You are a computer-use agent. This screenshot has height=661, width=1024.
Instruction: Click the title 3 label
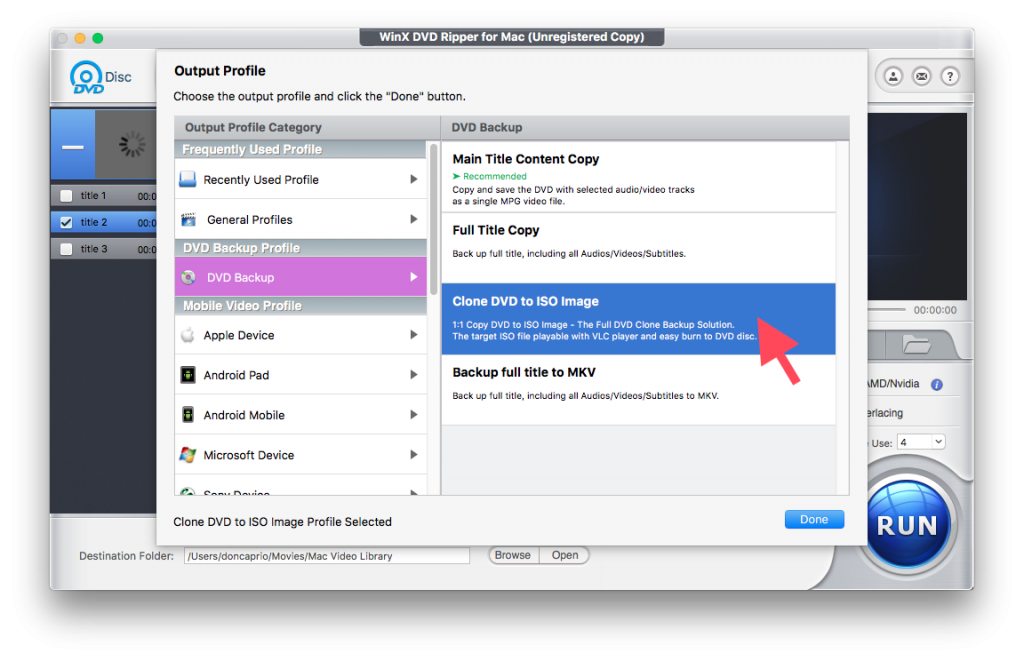[x=93, y=249]
